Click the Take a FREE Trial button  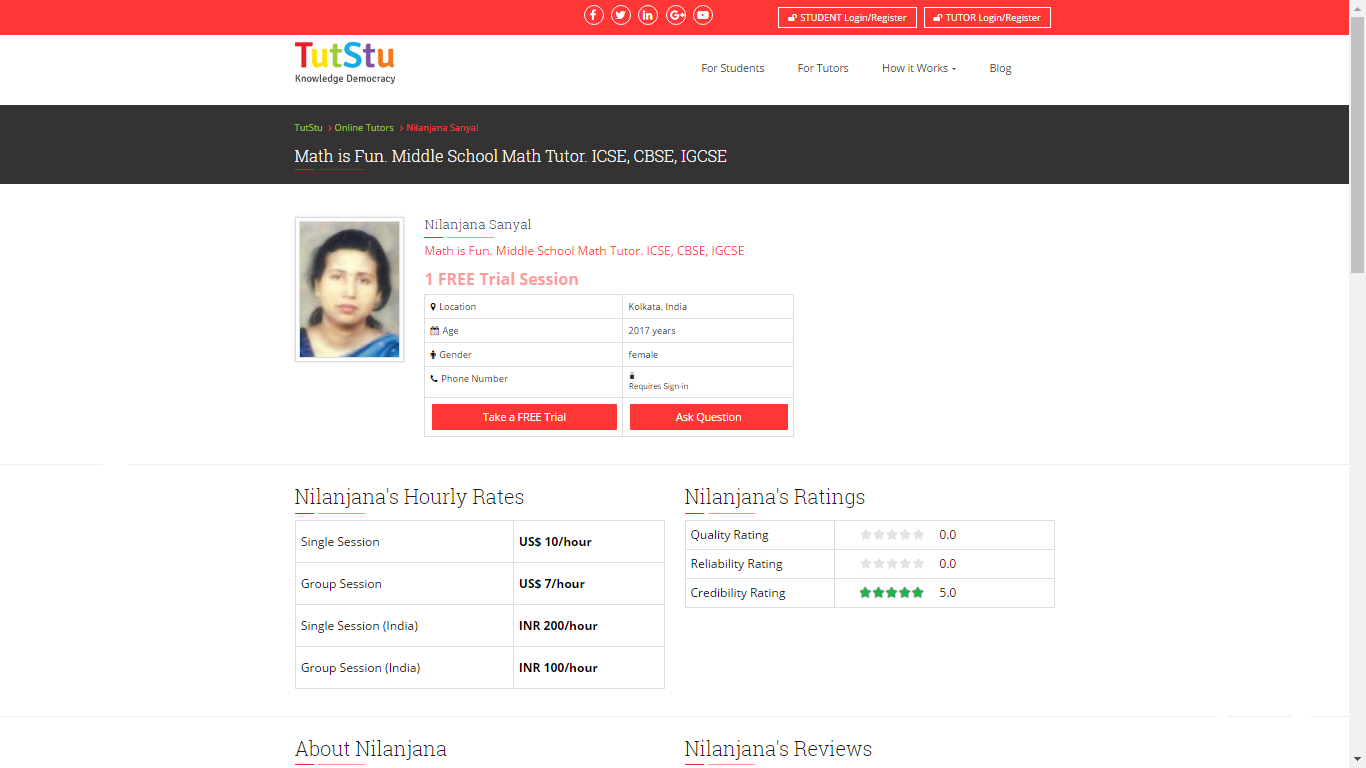[523, 416]
